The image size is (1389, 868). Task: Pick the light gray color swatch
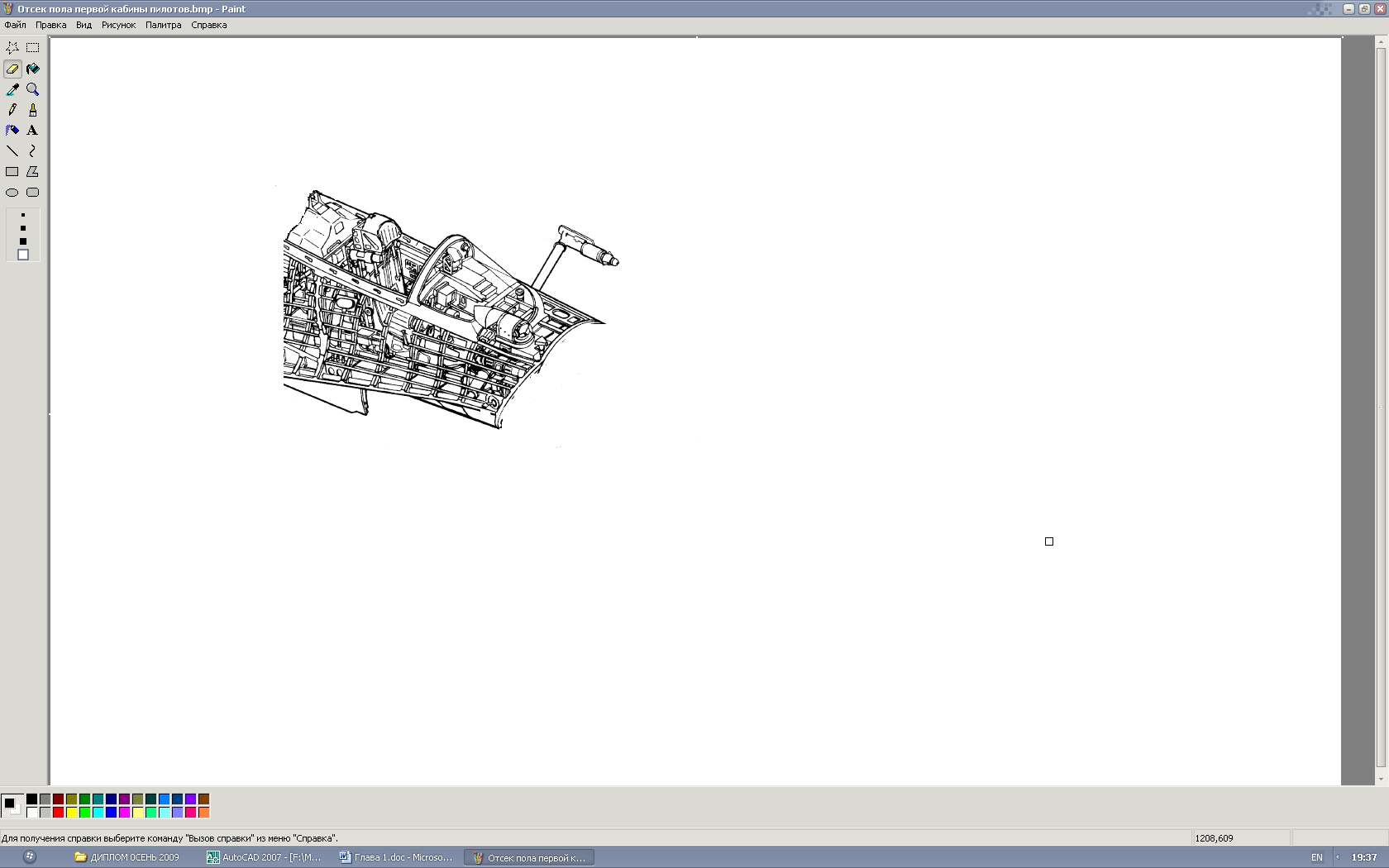pos(45,813)
